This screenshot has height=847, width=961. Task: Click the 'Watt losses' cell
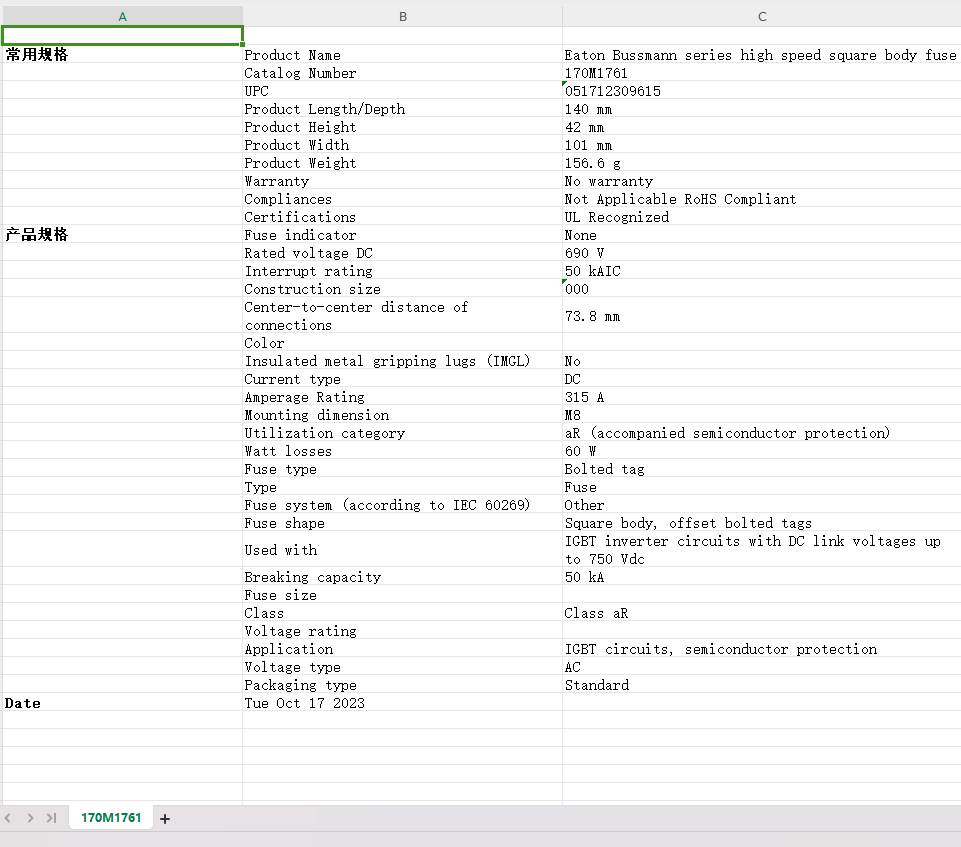point(403,451)
